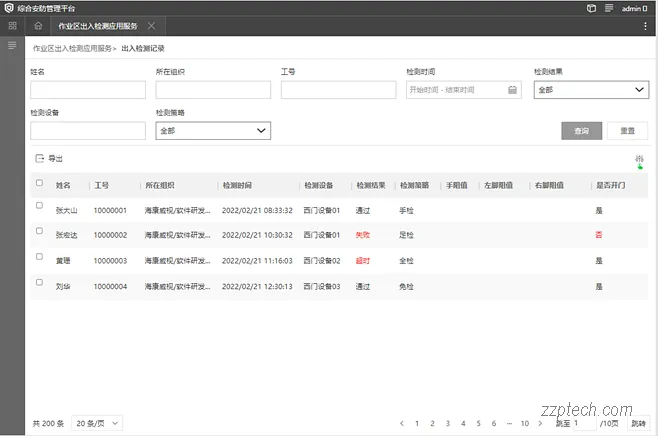
Task: Click the 检测时间 column header
Action: [x=237, y=185]
